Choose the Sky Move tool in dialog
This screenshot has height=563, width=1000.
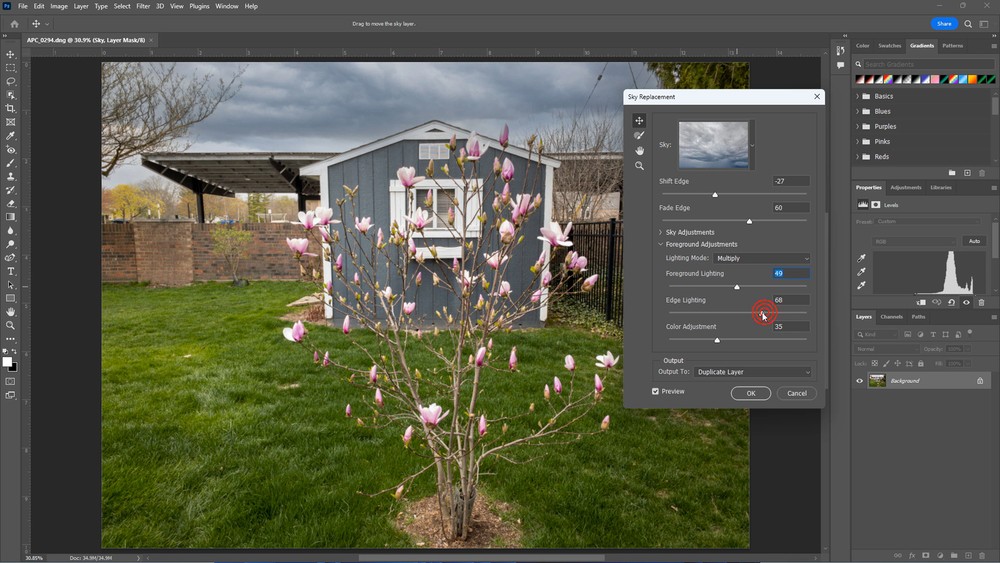(639, 121)
